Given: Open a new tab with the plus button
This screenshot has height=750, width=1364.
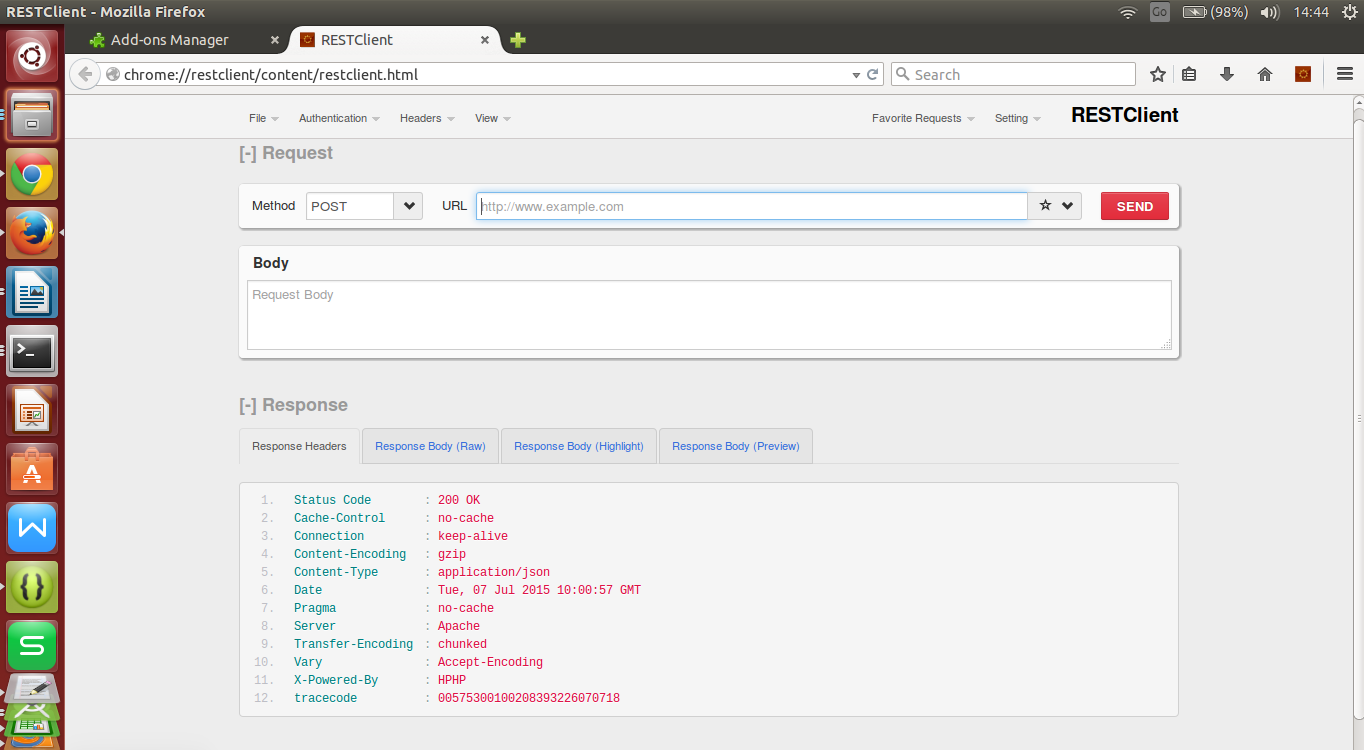Looking at the screenshot, I should click(517, 40).
